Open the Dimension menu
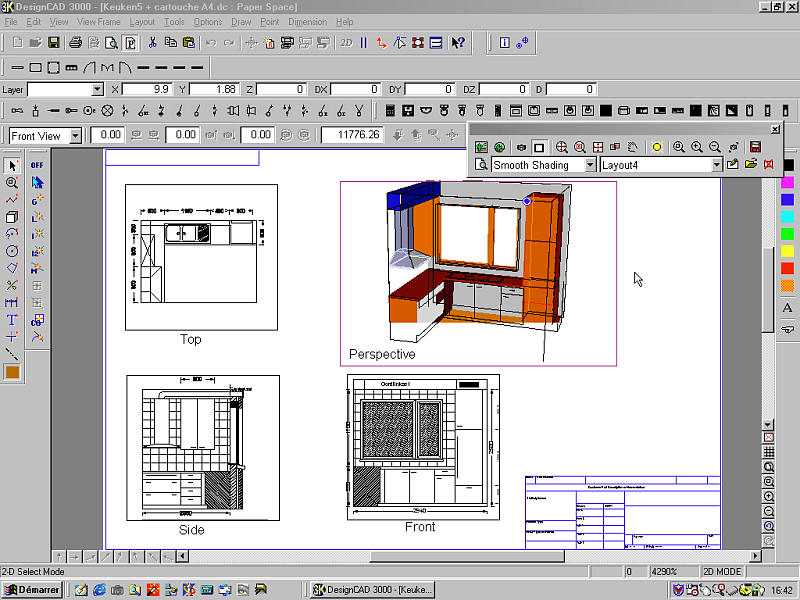This screenshot has height=600, width=800. (x=307, y=21)
